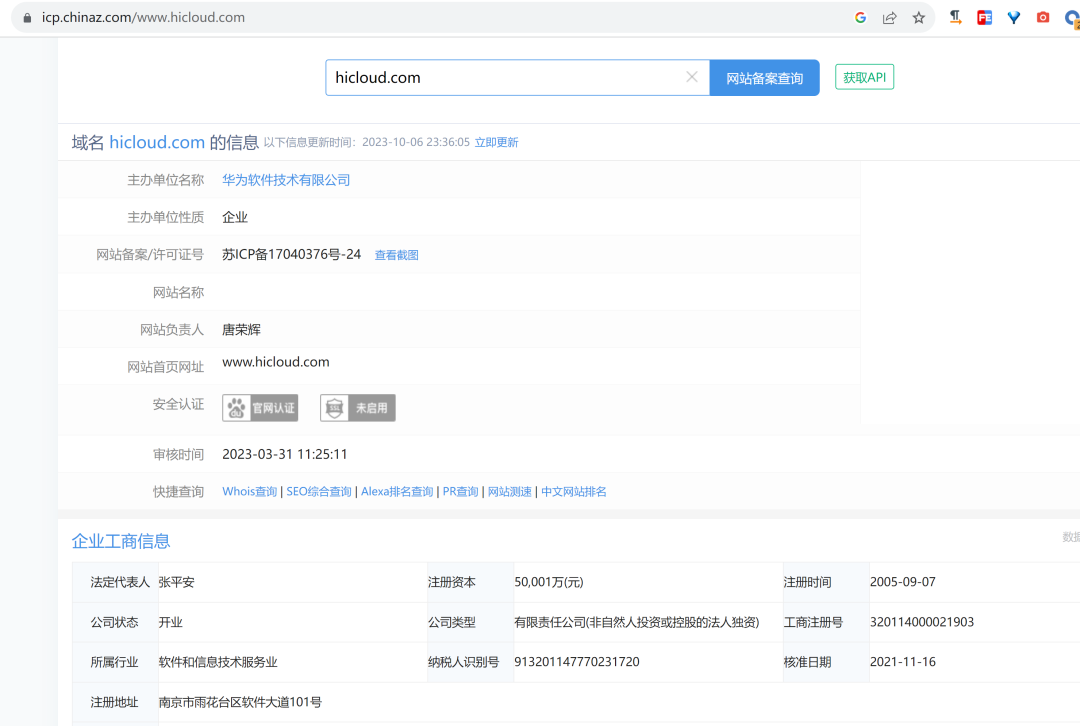Viewport: 1080px width, 726px height.
Task: Click the SSL 未启用 badge
Action: click(357, 408)
